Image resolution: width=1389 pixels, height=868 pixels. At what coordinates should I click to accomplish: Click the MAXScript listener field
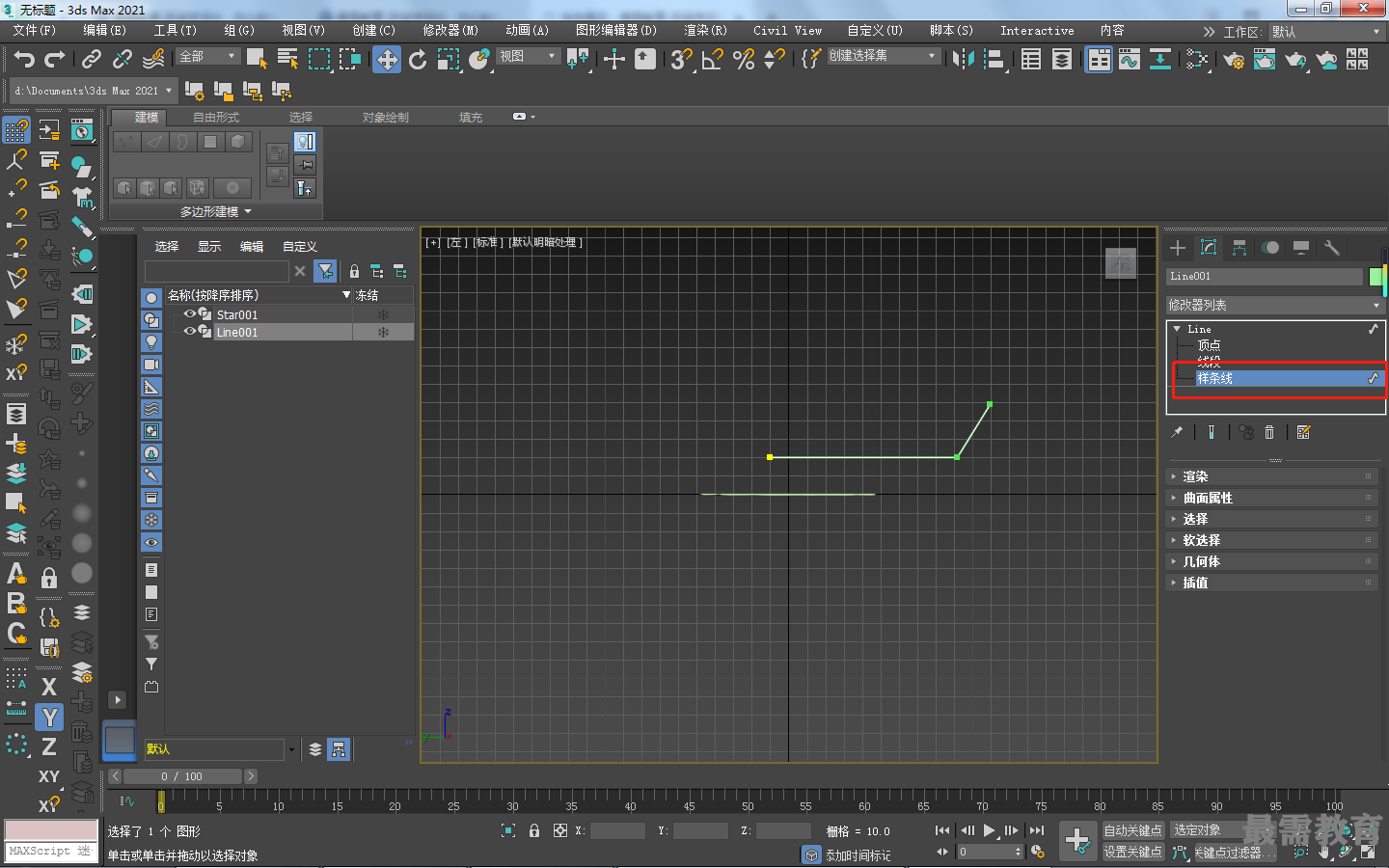(51, 851)
